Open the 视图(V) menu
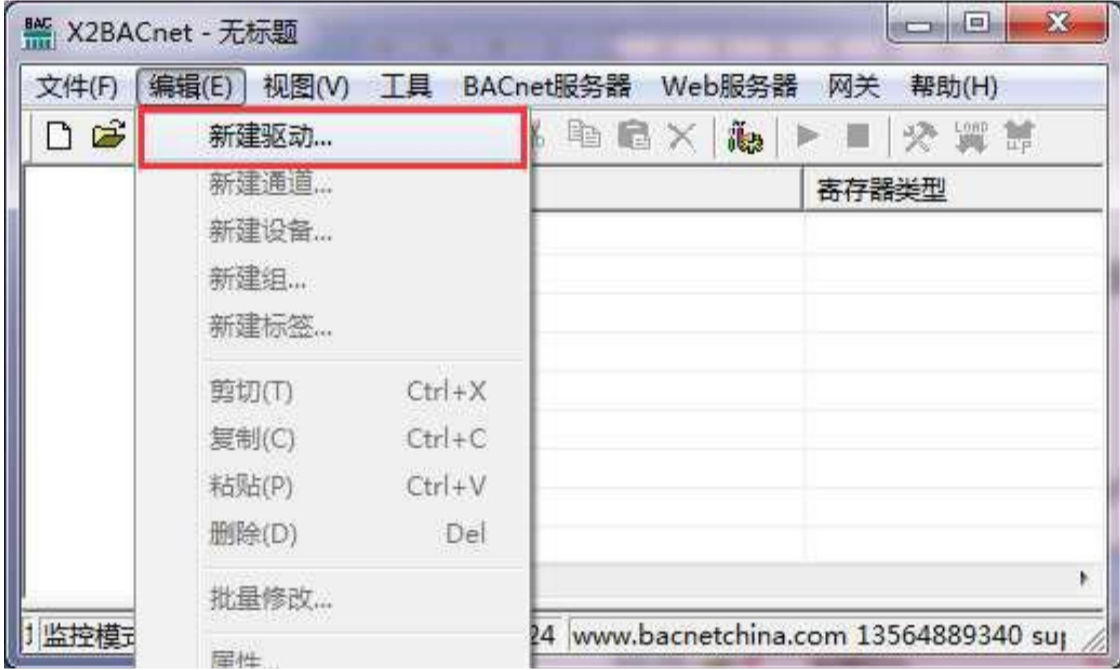The width and height of the screenshot is (1120, 670). pos(306,87)
